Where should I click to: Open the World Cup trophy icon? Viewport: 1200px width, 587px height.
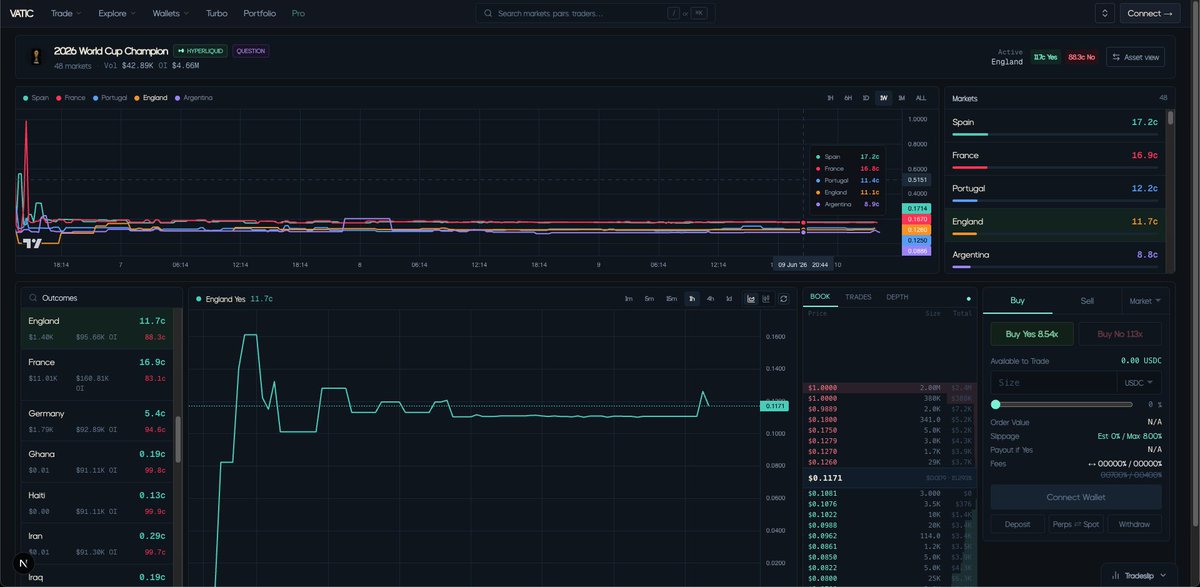(35, 57)
